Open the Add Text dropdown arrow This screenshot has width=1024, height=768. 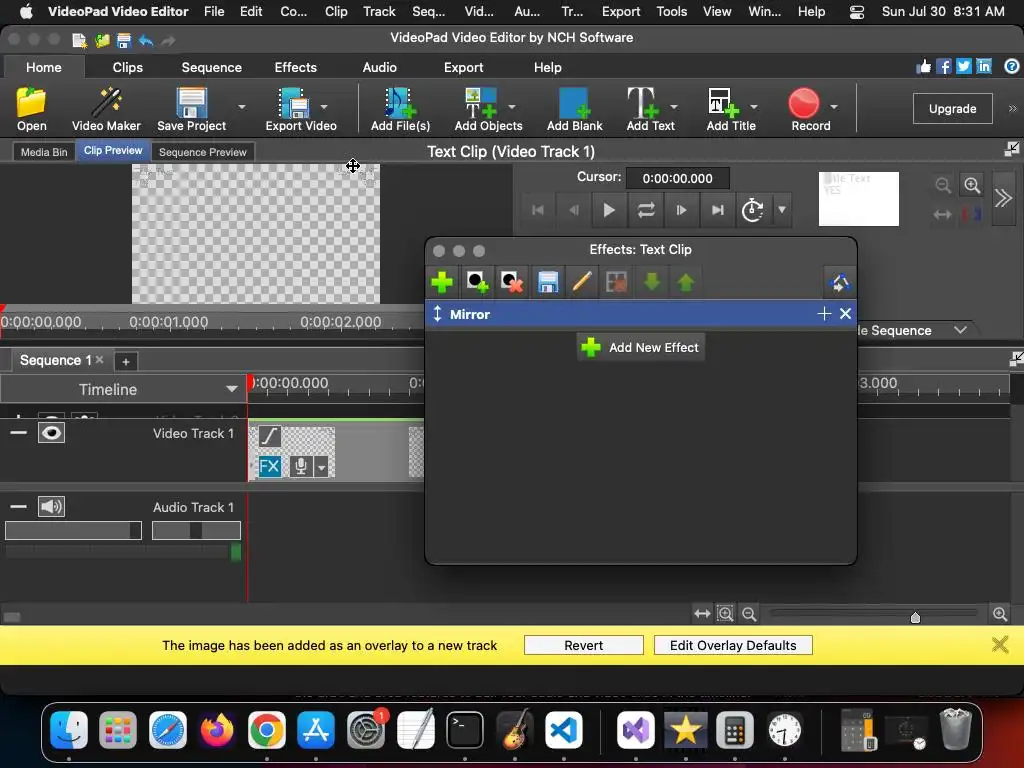coord(673,106)
